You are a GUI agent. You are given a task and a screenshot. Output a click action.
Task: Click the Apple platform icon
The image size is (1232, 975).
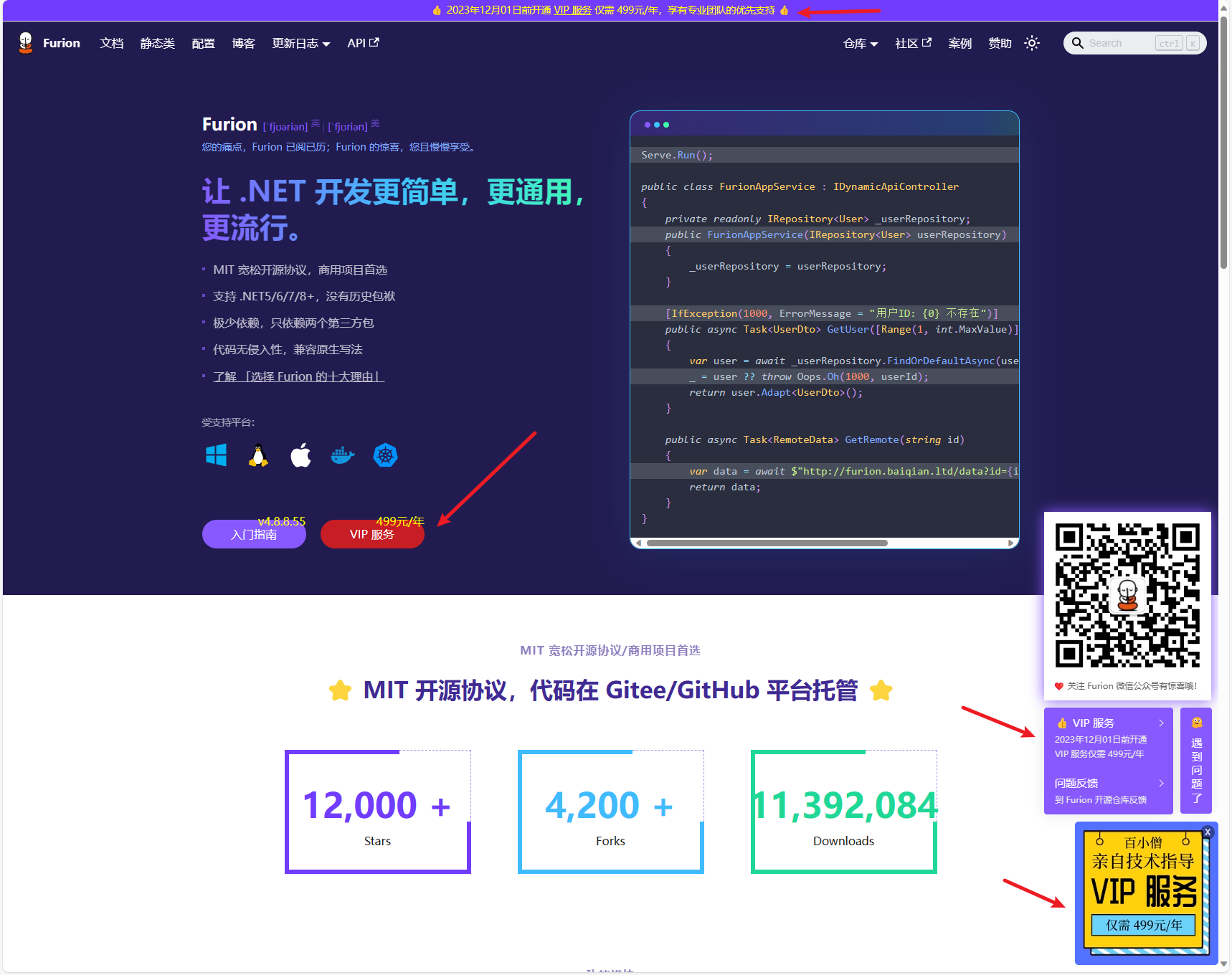point(300,455)
